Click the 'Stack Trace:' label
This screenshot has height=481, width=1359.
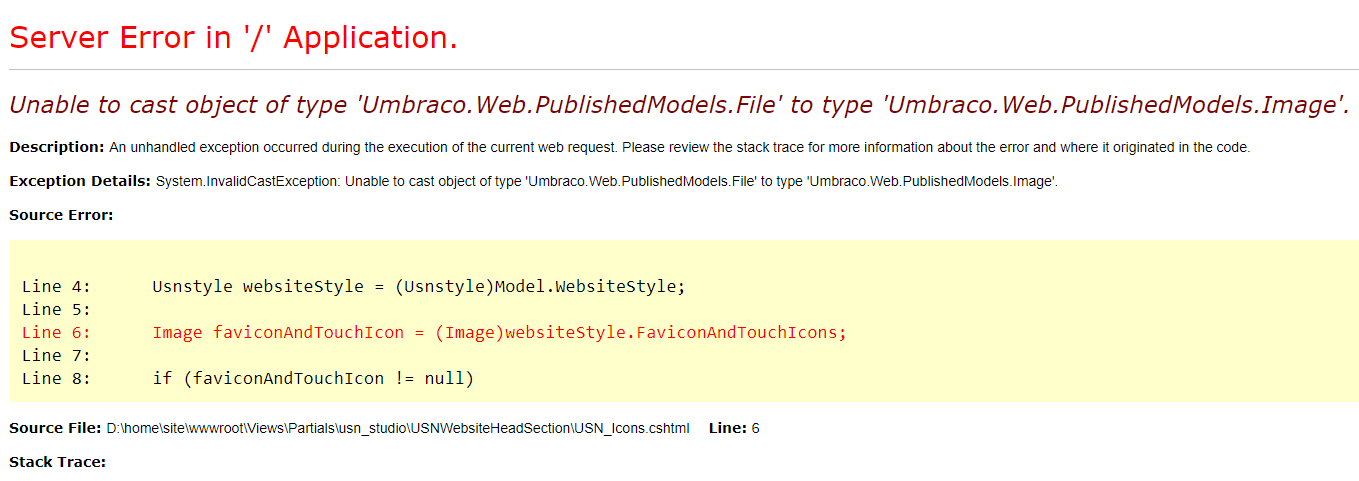pos(57,462)
